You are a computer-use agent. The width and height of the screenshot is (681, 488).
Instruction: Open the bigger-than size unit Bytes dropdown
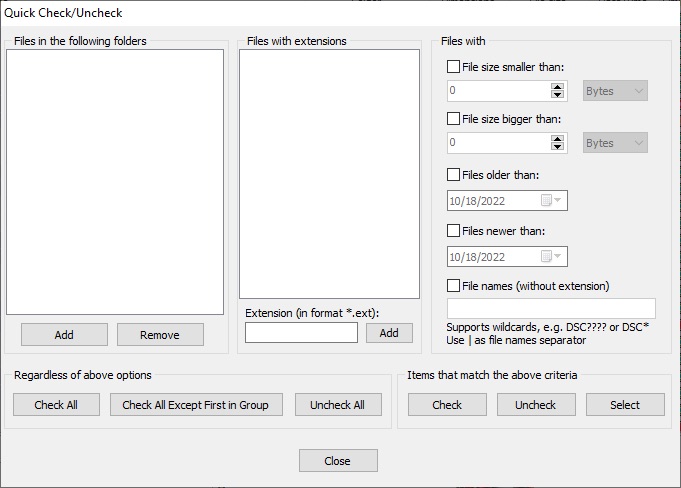pyautogui.click(x=615, y=143)
